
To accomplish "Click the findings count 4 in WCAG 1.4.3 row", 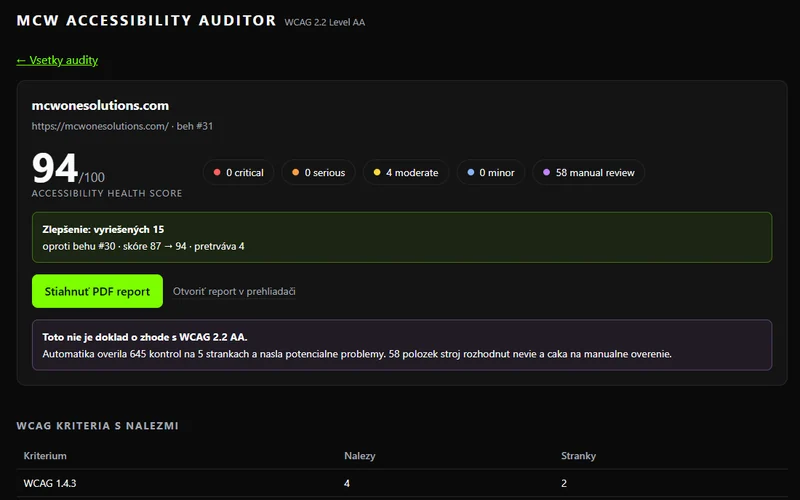I will [x=347, y=483].
